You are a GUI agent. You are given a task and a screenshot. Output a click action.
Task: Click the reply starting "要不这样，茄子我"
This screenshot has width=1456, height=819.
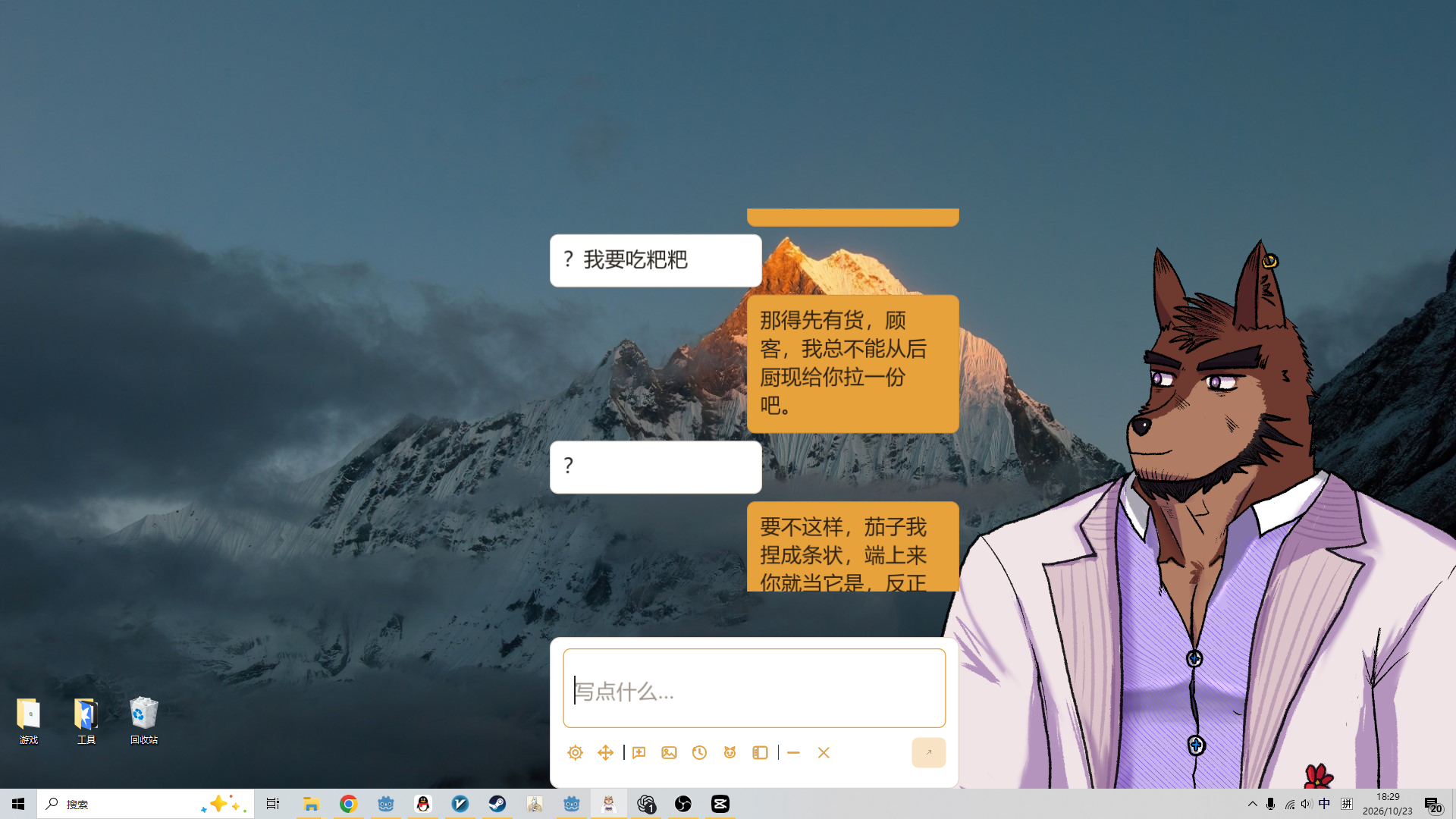pyautogui.click(x=852, y=547)
